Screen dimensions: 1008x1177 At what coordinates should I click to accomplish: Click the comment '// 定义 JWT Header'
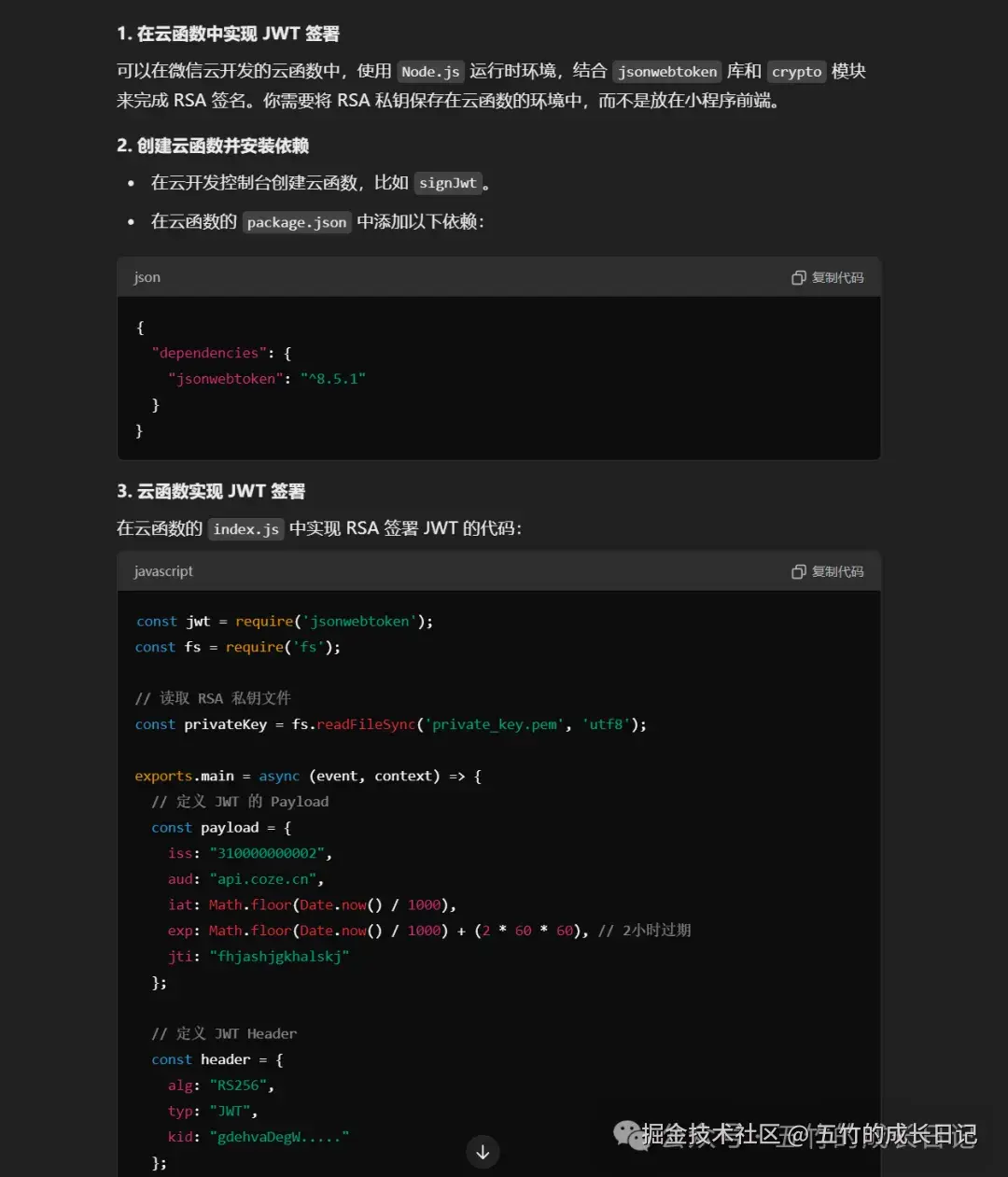(x=224, y=1034)
